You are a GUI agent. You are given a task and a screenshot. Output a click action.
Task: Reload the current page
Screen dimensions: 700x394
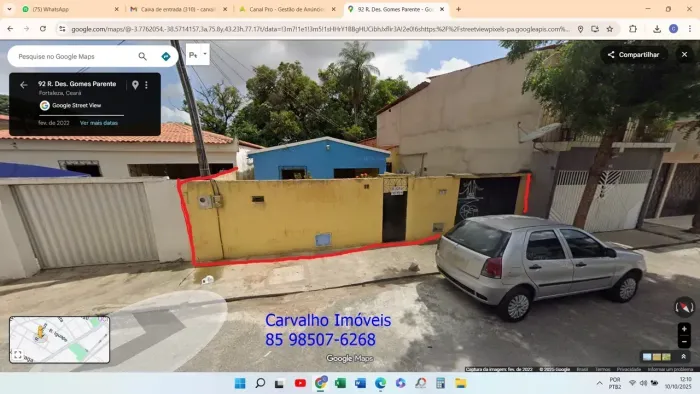[x=43, y=29]
